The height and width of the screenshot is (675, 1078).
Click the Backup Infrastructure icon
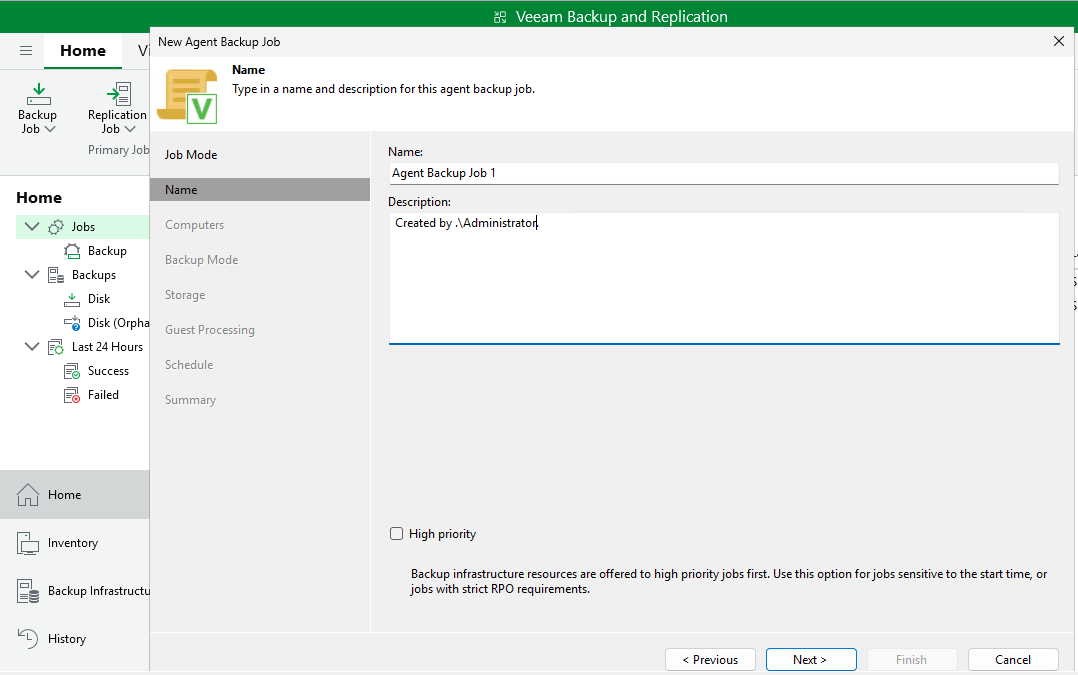click(x=28, y=591)
